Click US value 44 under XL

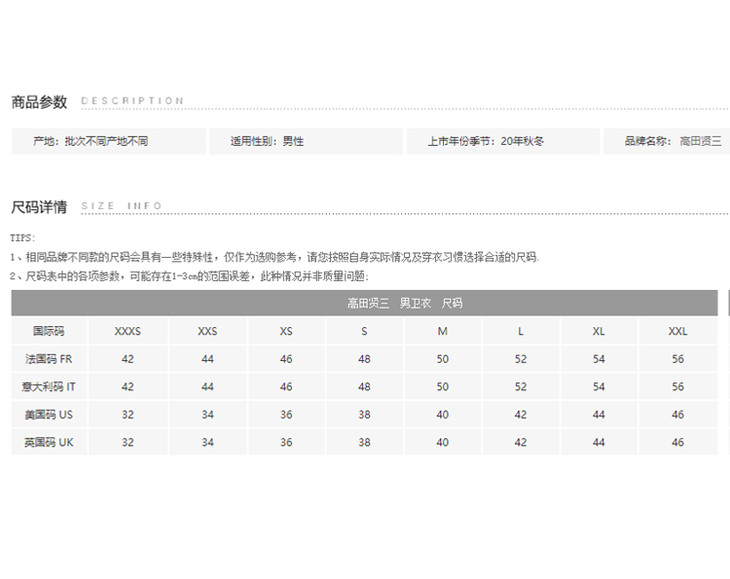(599, 414)
